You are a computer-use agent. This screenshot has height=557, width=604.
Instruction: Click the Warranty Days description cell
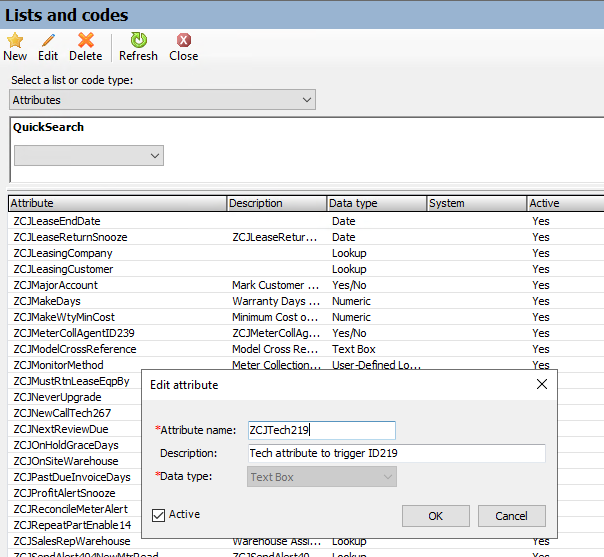point(276,301)
